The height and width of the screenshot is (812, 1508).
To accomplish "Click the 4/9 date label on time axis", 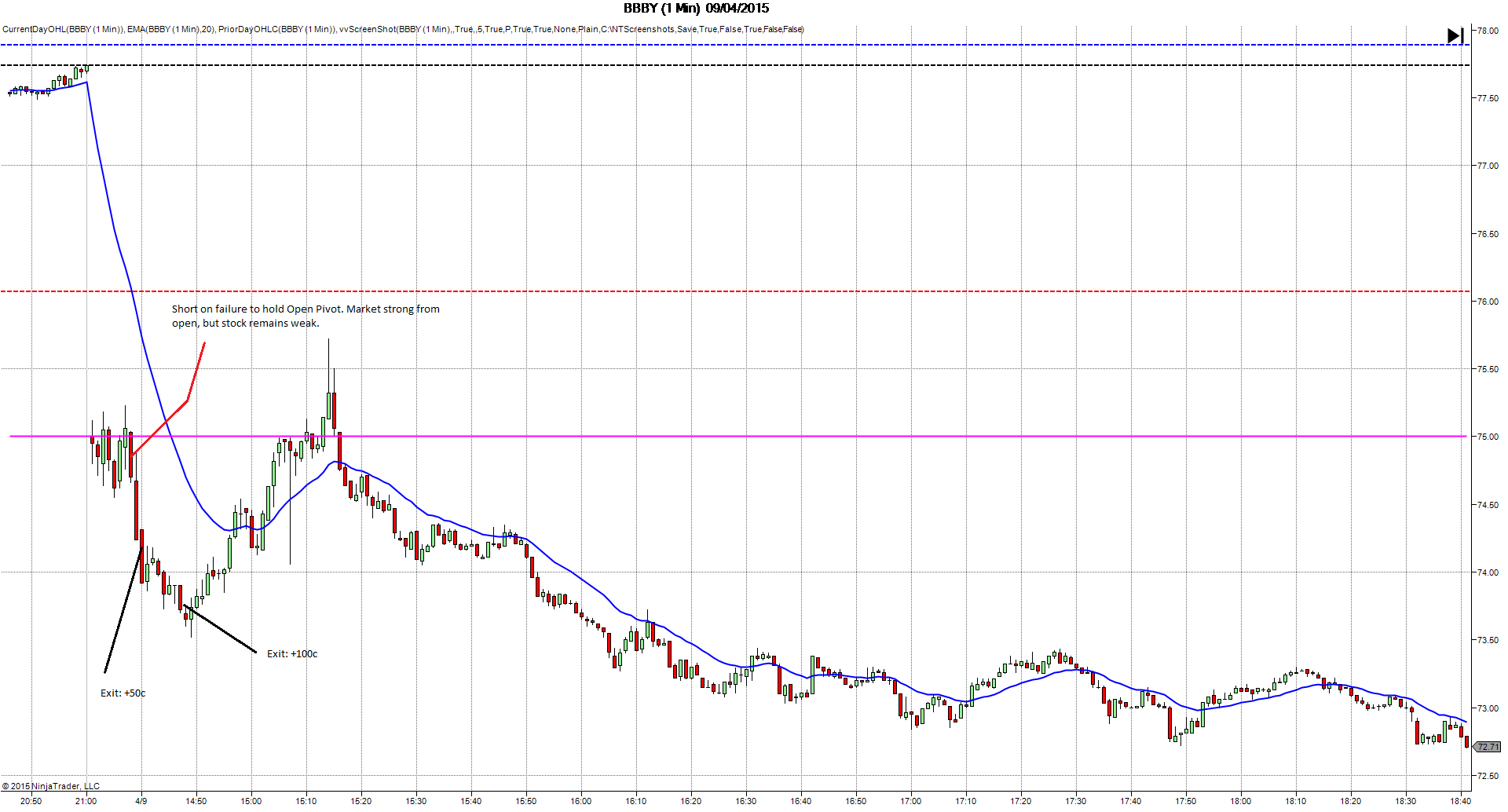I will point(141,801).
